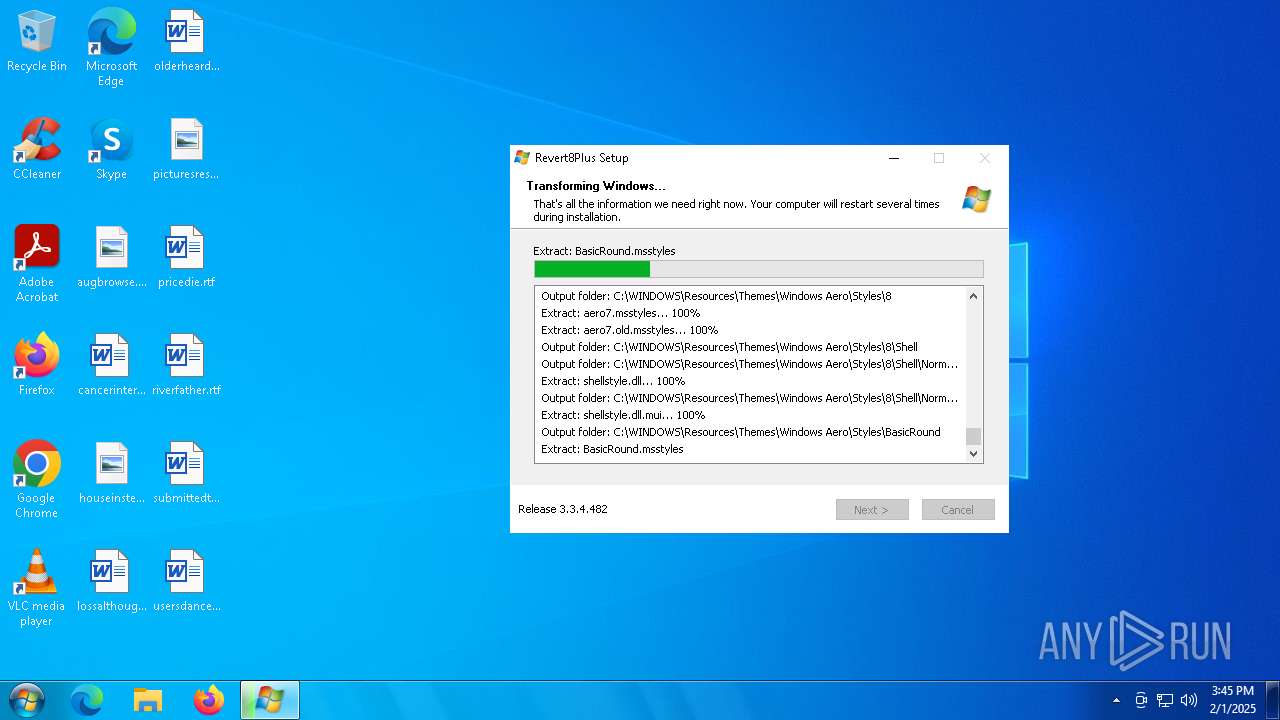Open the volume control tray icon
Screen dimensions: 1280x720
(x=1189, y=700)
